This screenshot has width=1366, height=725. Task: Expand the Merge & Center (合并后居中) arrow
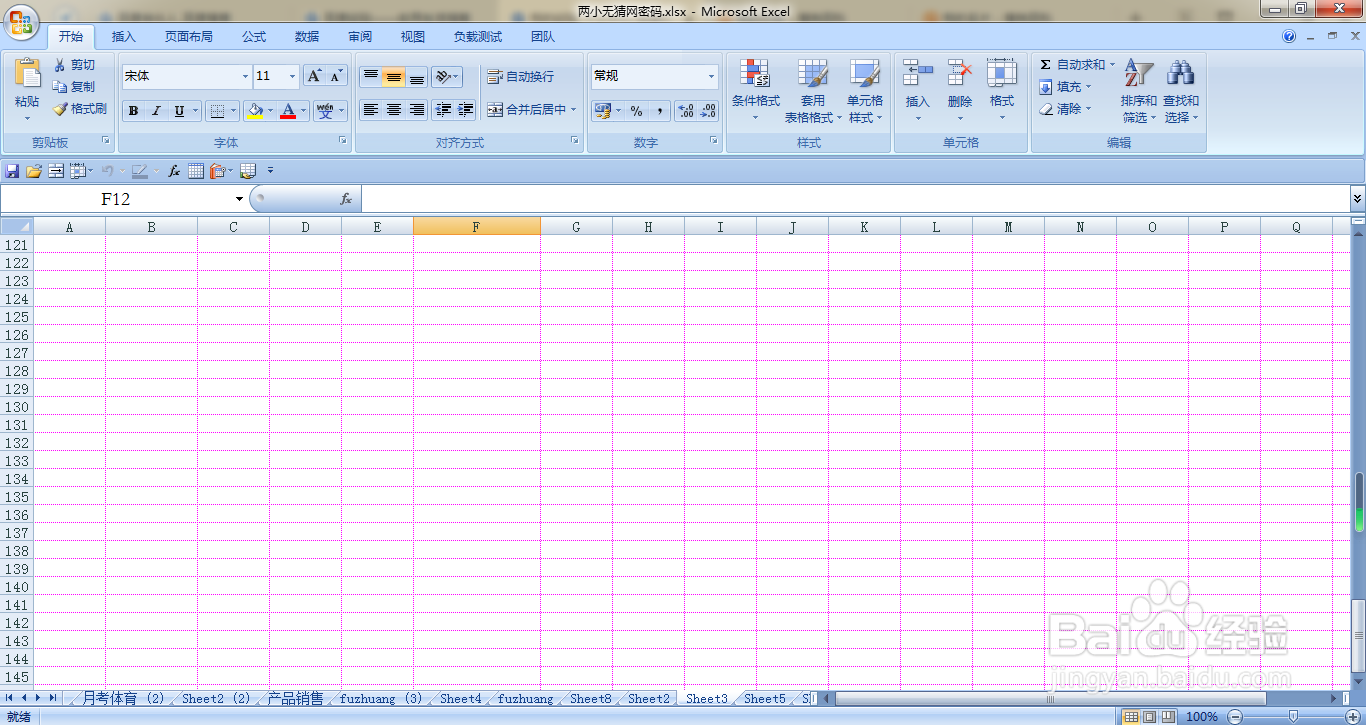574,110
